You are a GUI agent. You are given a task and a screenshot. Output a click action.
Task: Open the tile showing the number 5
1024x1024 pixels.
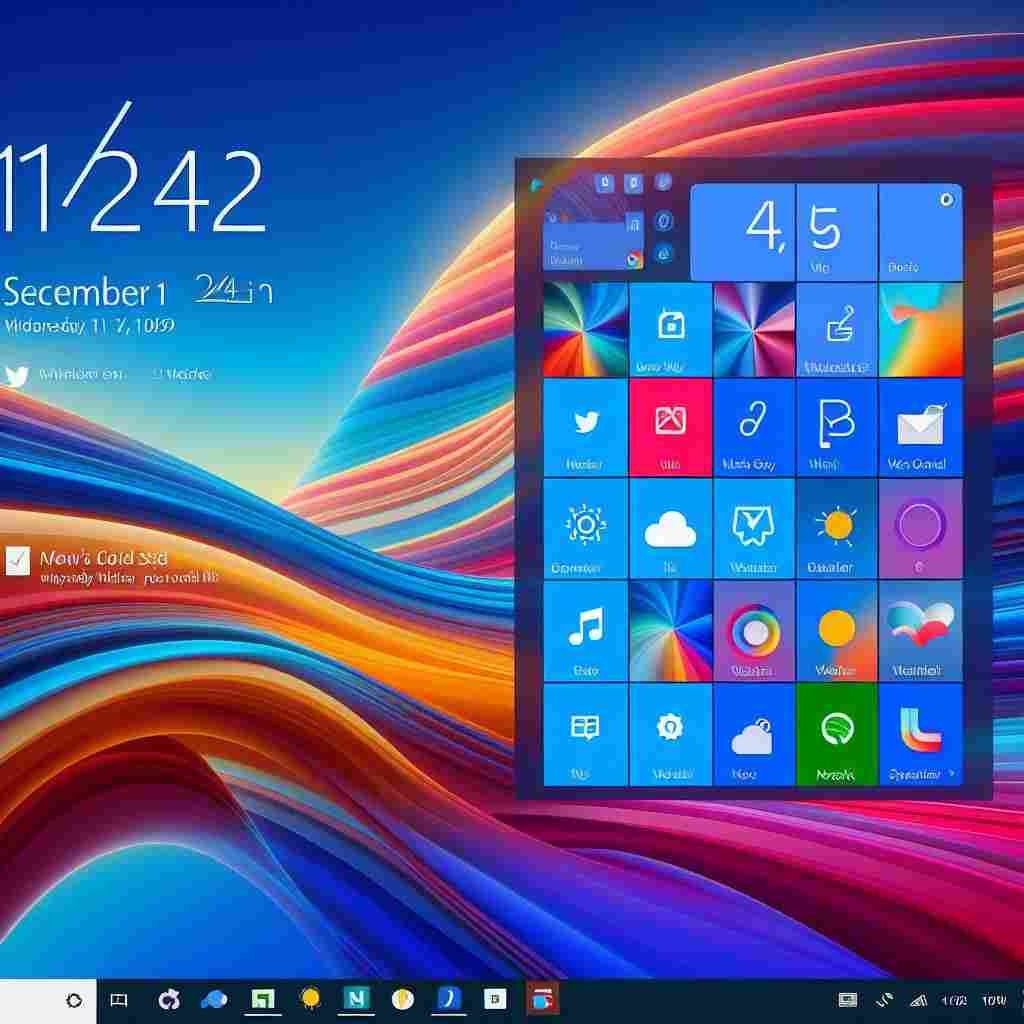point(837,232)
